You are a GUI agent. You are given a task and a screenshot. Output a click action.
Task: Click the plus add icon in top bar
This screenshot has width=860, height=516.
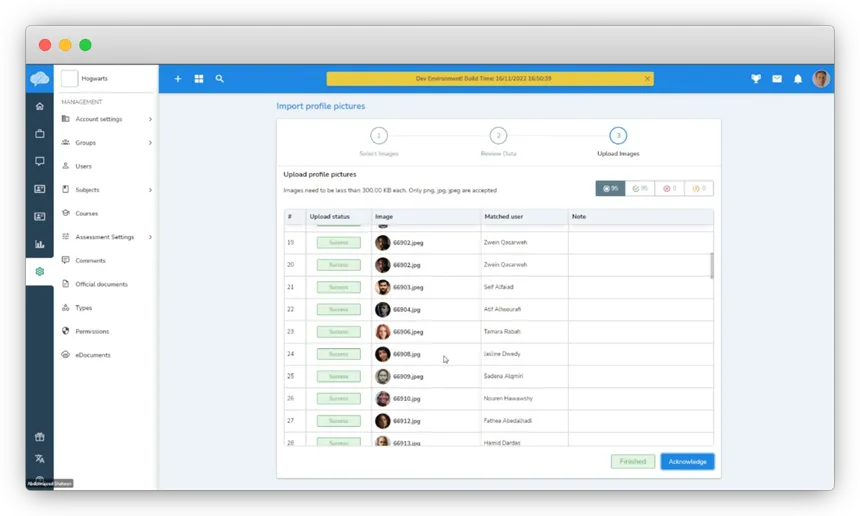click(178, 79)
